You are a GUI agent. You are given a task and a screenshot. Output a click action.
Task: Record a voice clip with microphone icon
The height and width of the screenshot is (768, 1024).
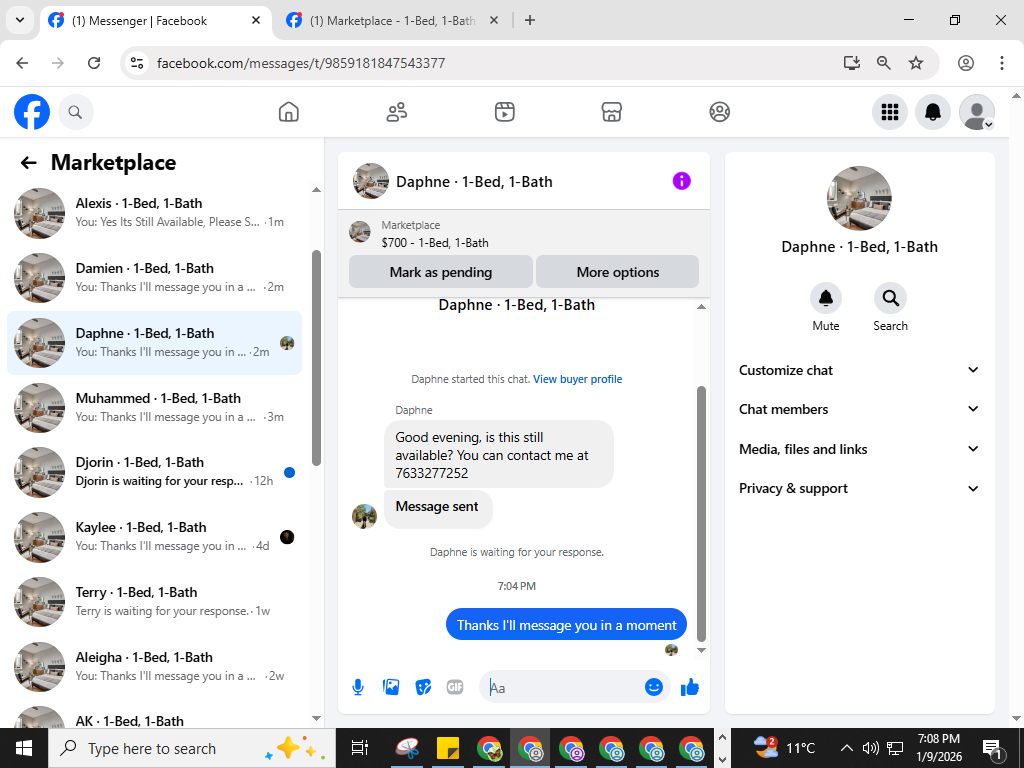coord(358,687)
